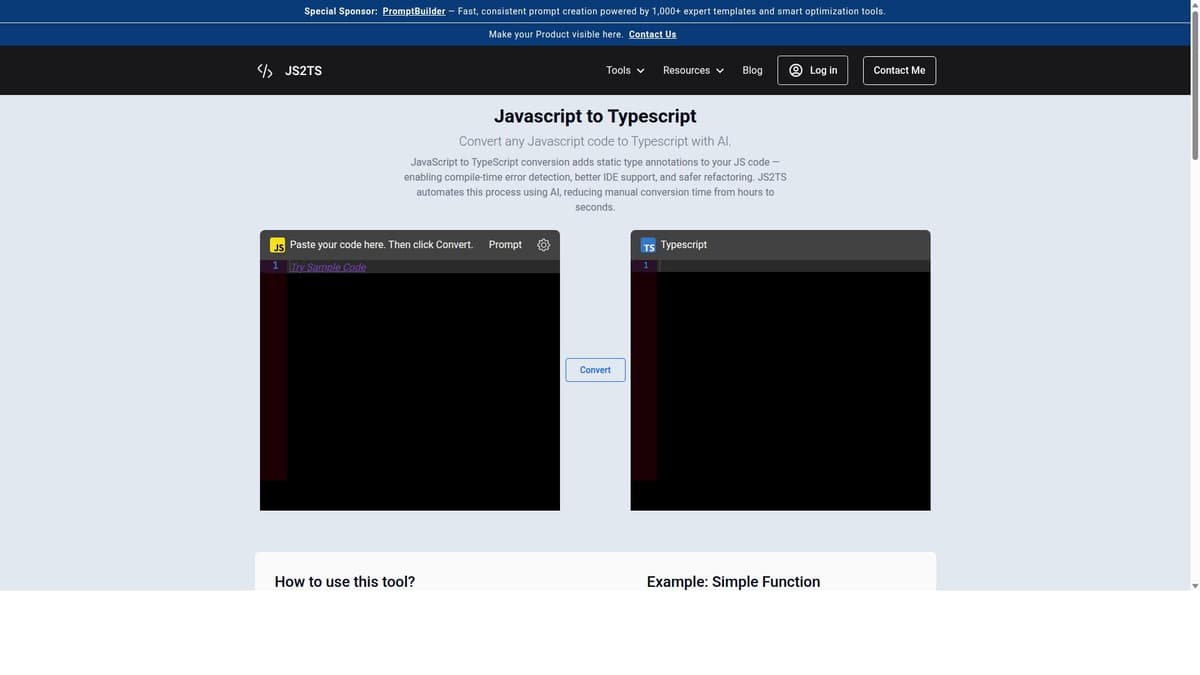This screenshot has width=1200, height=675.
Task: Click the scrollbar up arrow
Action: [1194, 5]
